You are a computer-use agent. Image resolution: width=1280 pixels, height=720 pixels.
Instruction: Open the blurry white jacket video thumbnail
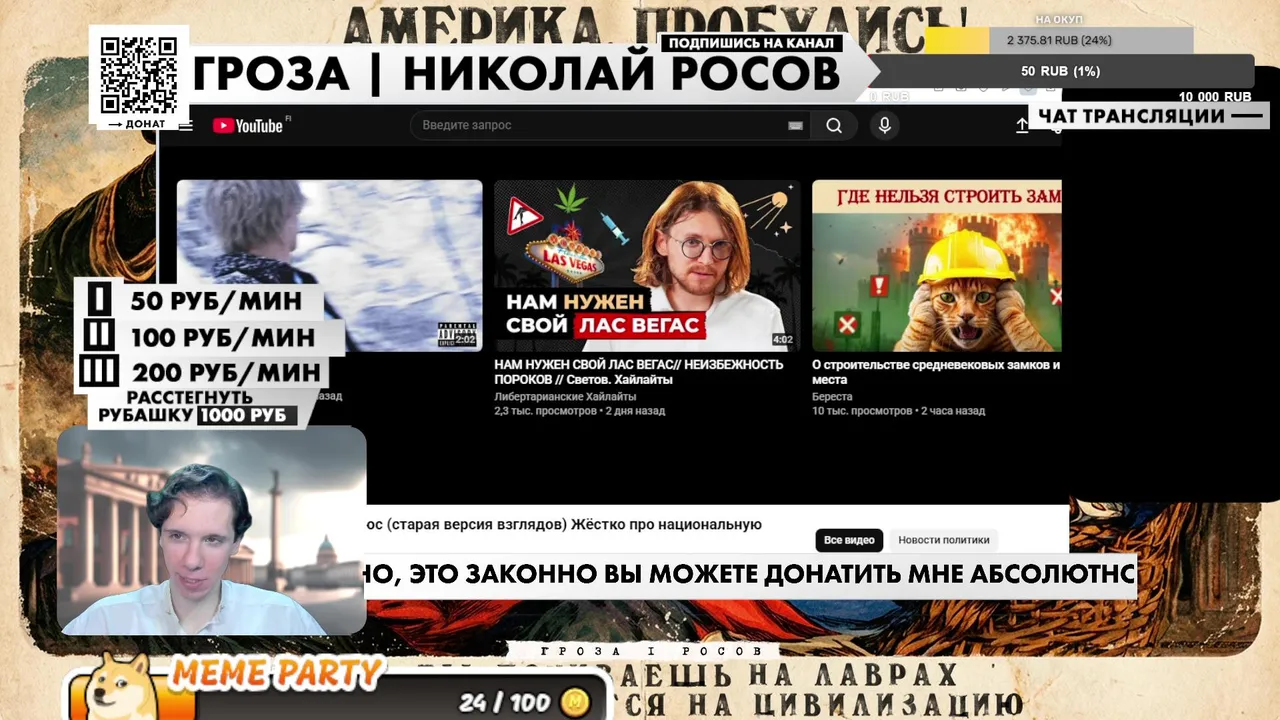coord(330,265)
